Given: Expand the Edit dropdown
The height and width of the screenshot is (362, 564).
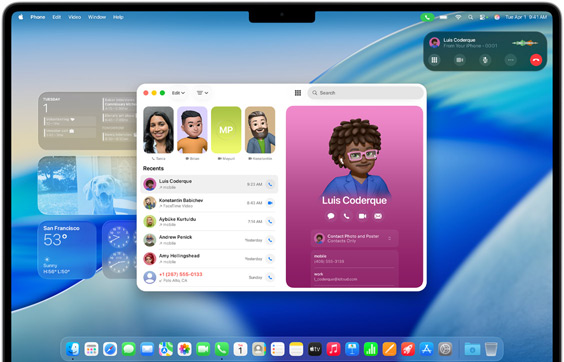Looking at the screenshot, I should tap(178, 93).
